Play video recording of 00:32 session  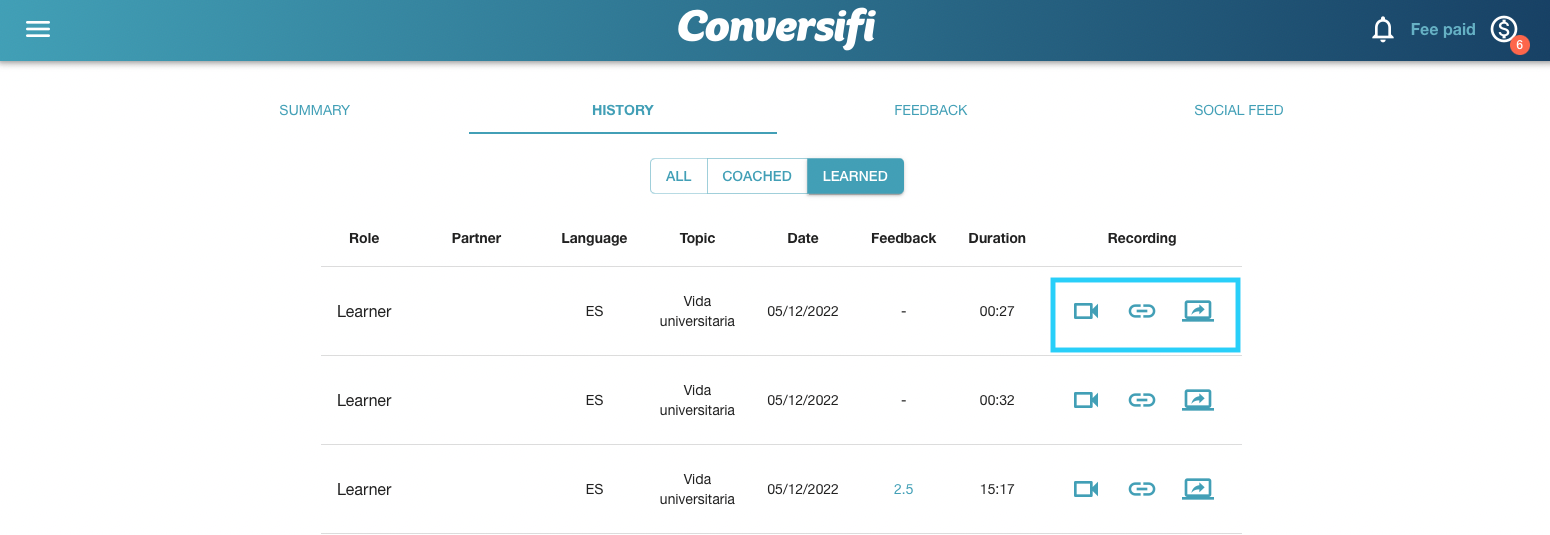[x=1086, y=400]
